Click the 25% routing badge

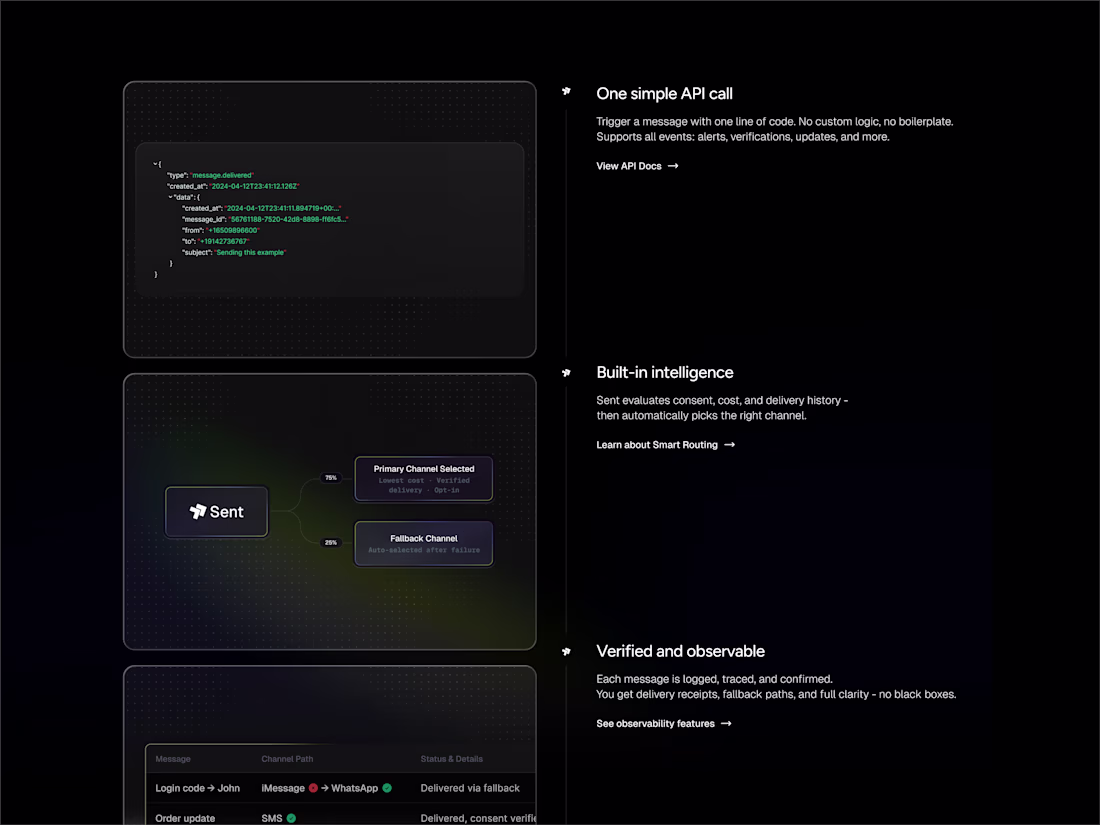click(330, 542)
